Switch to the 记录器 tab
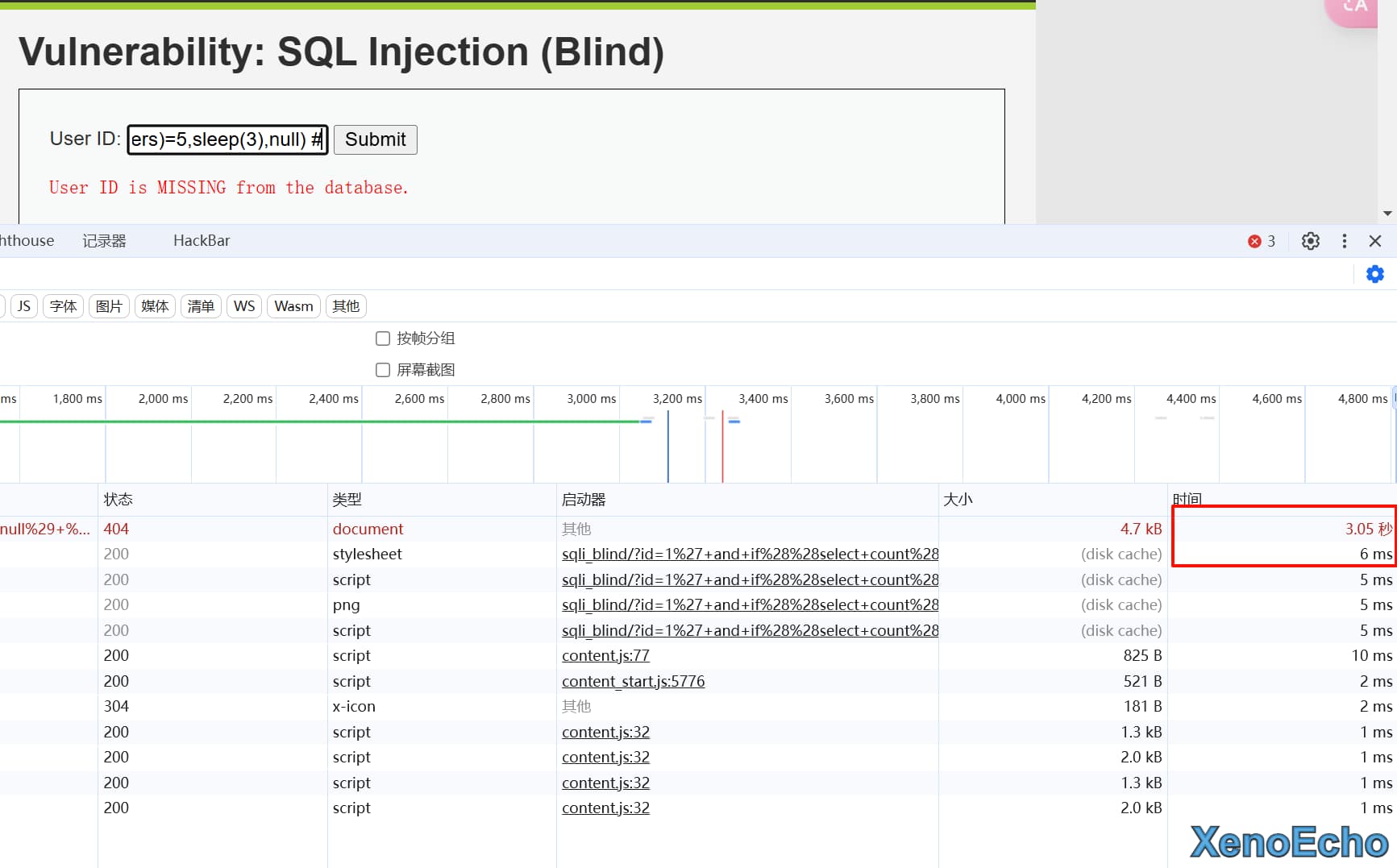The height and width of the screenshot is (868, 1397). pos(104,241)
